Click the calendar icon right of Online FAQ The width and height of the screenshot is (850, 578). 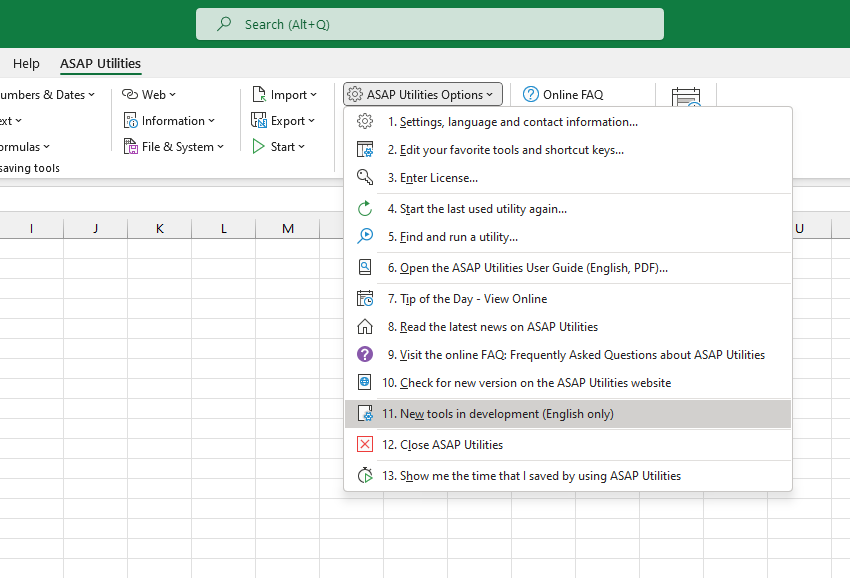(686, 97)
